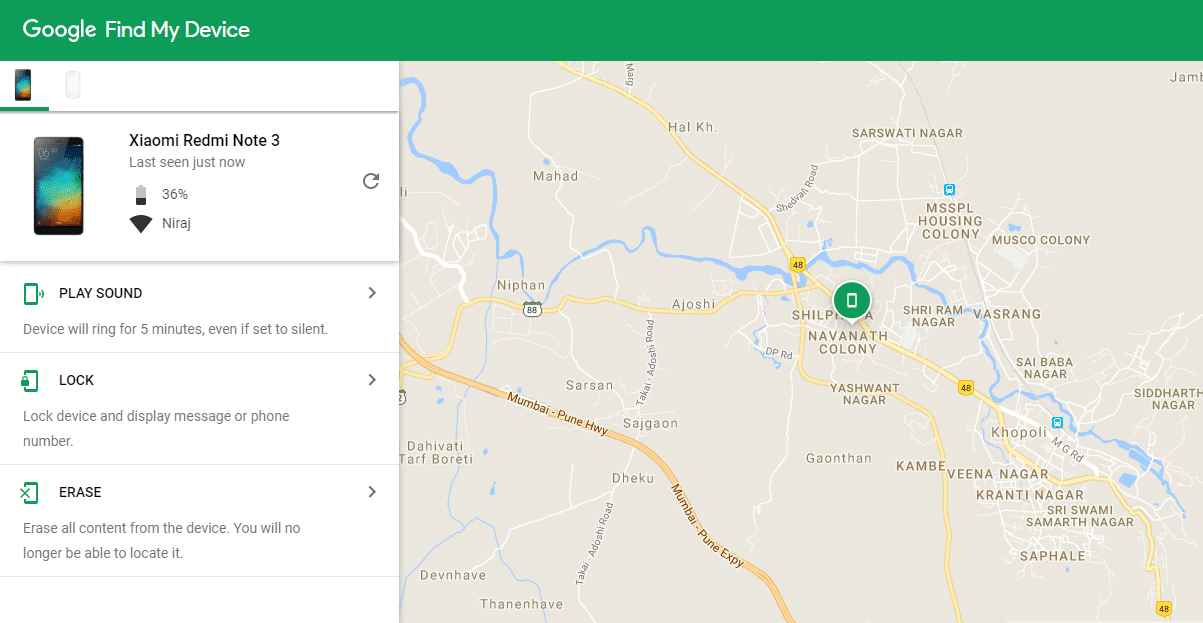Click the Xiaomi Redmi Note 3 phone image
1203x623 pixels.
(x=59, y=186)
